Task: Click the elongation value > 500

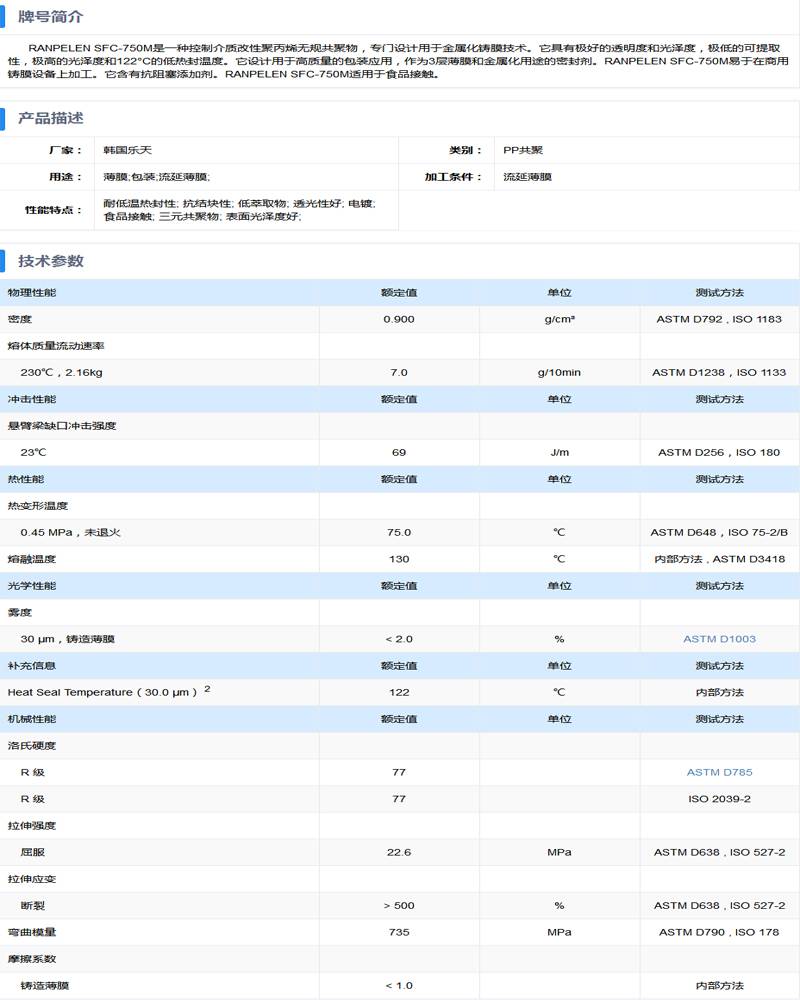Action: (x=399, y=906)
